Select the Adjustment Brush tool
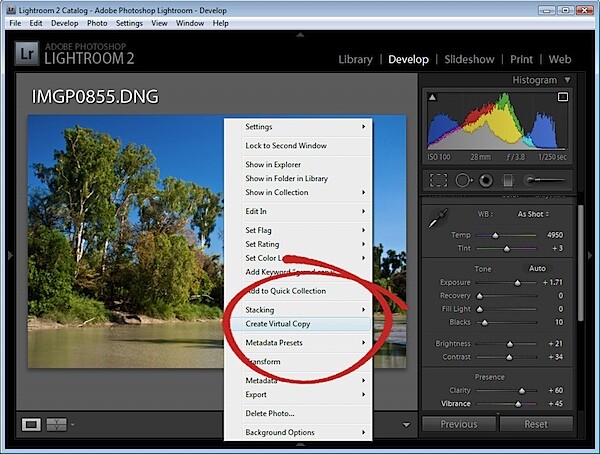The height and width of the screenshot is (454, 600). coord(545,180)
